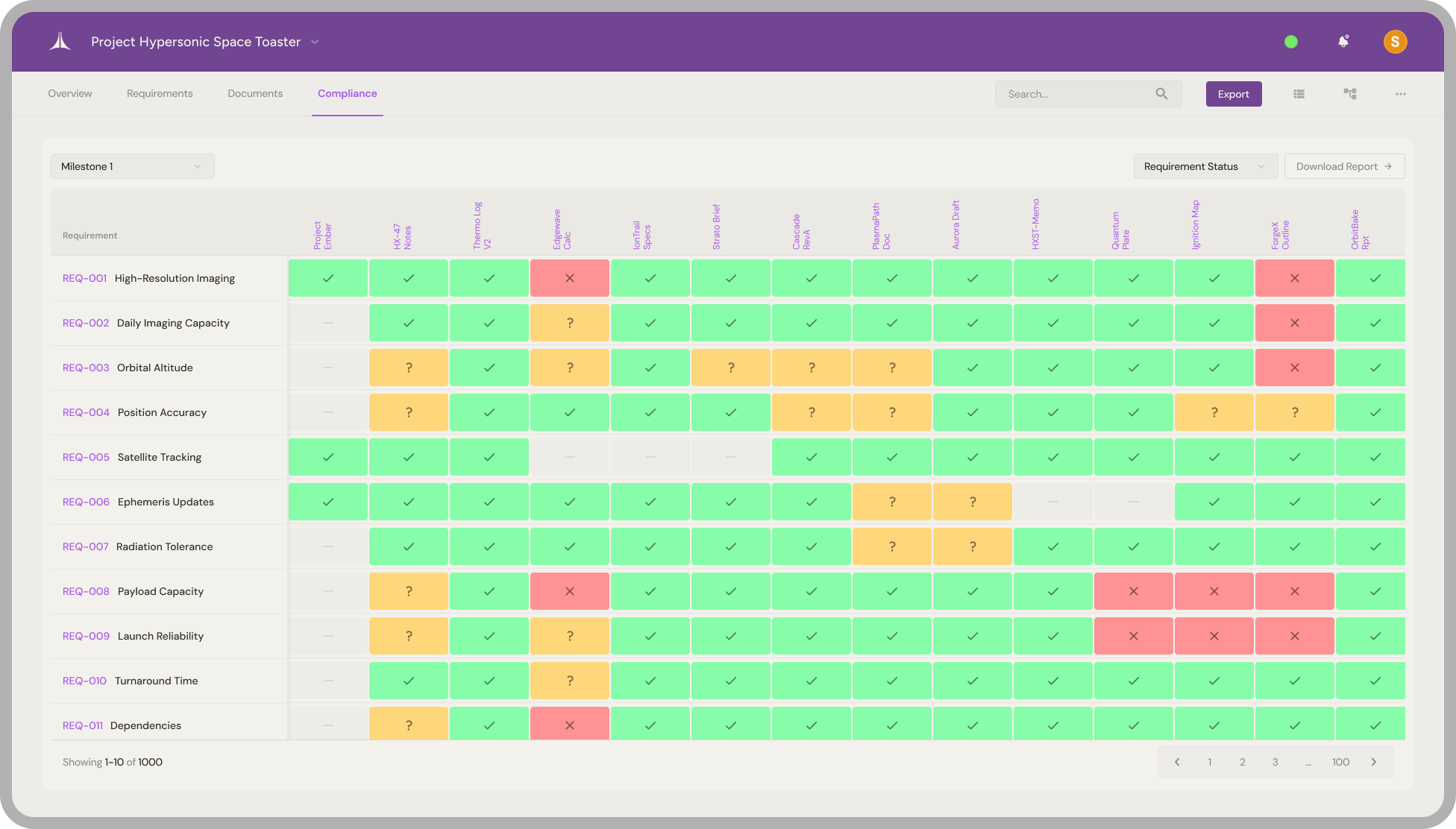1456x829 pixels.
Task: Switch to the Documents tab
Action: tap(255, 93)
